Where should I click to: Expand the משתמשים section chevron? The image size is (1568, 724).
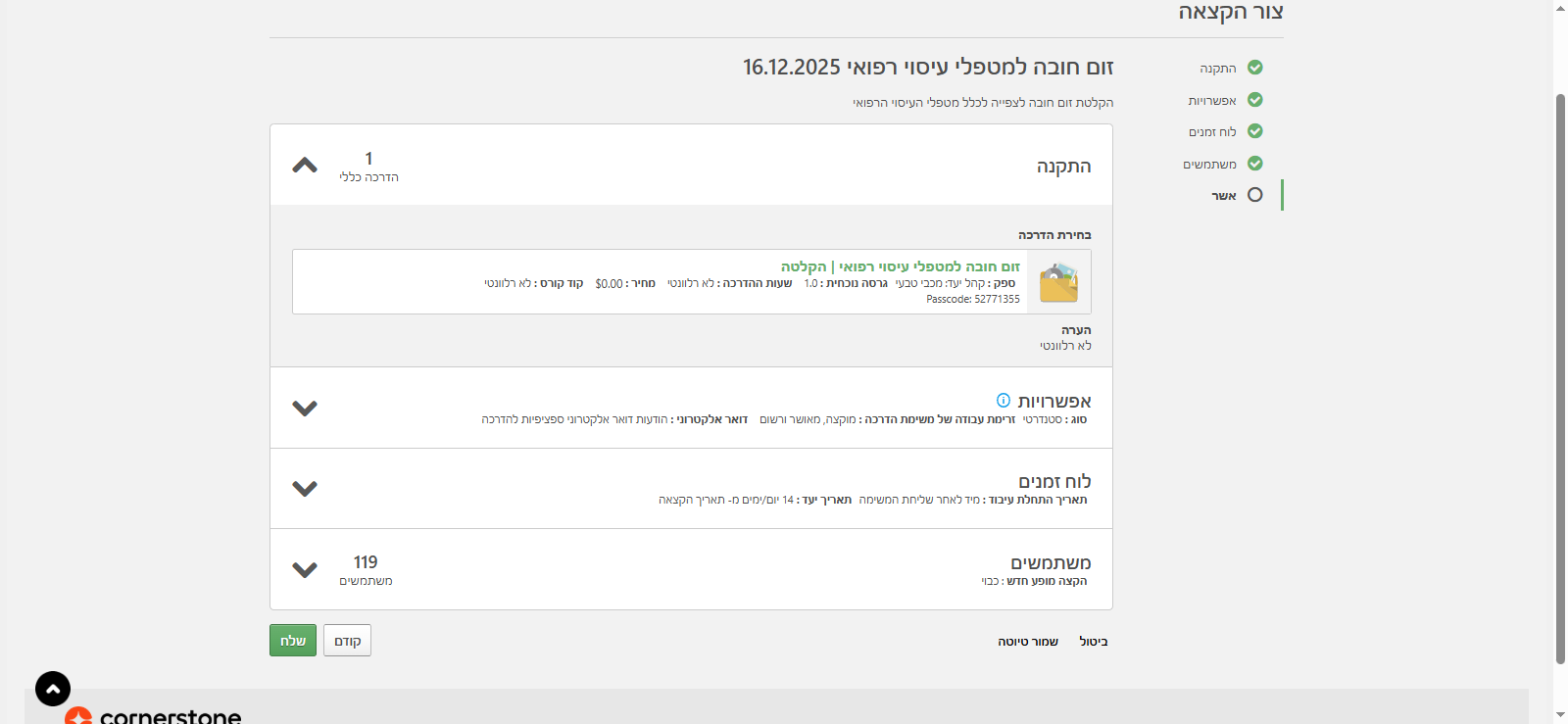[305, 569]
